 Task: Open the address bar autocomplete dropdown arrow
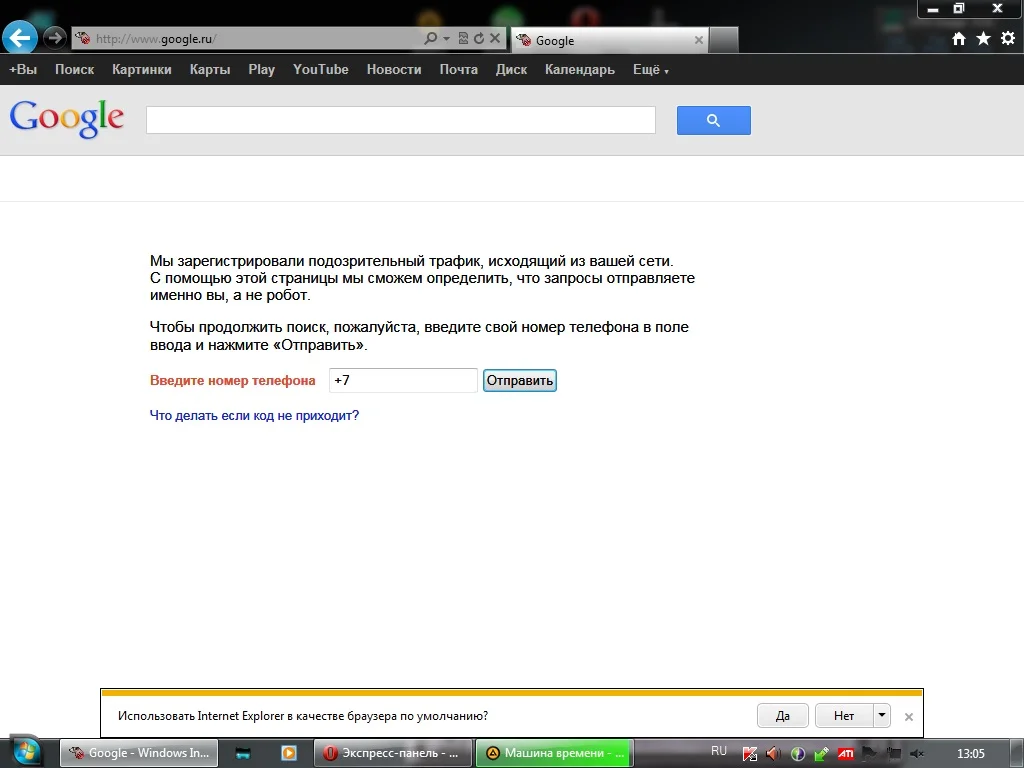click(x=447, y=39)
